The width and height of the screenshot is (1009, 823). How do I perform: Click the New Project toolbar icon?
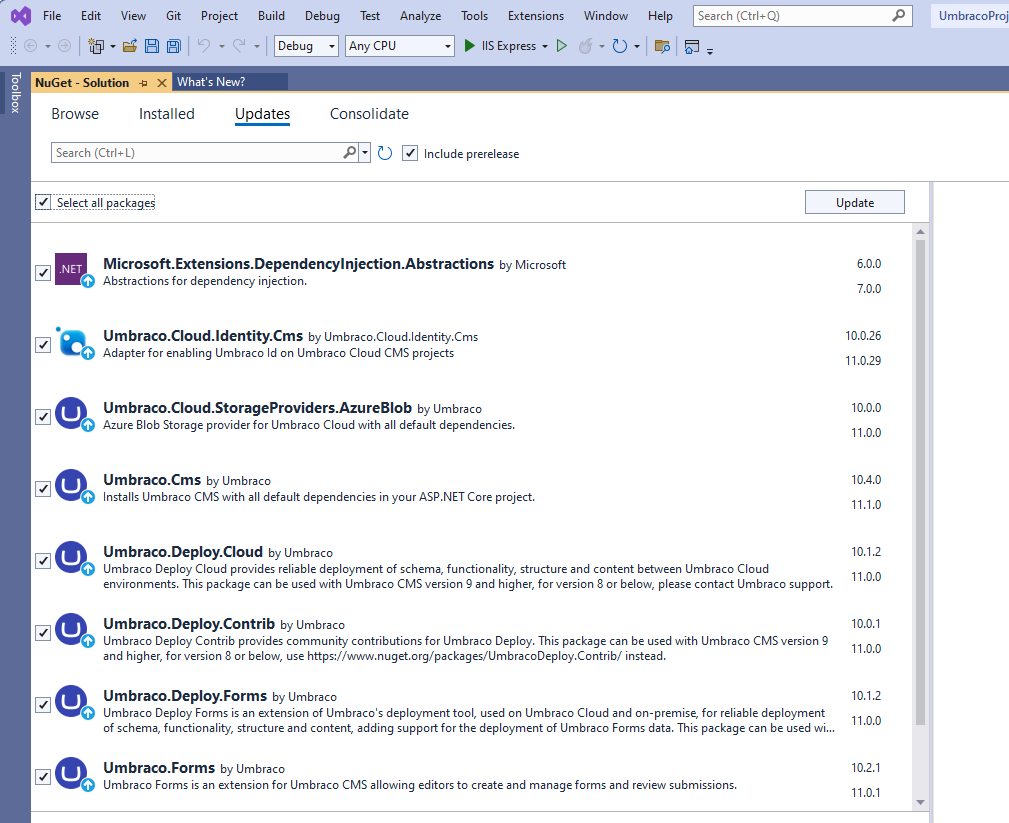[97, 46]
